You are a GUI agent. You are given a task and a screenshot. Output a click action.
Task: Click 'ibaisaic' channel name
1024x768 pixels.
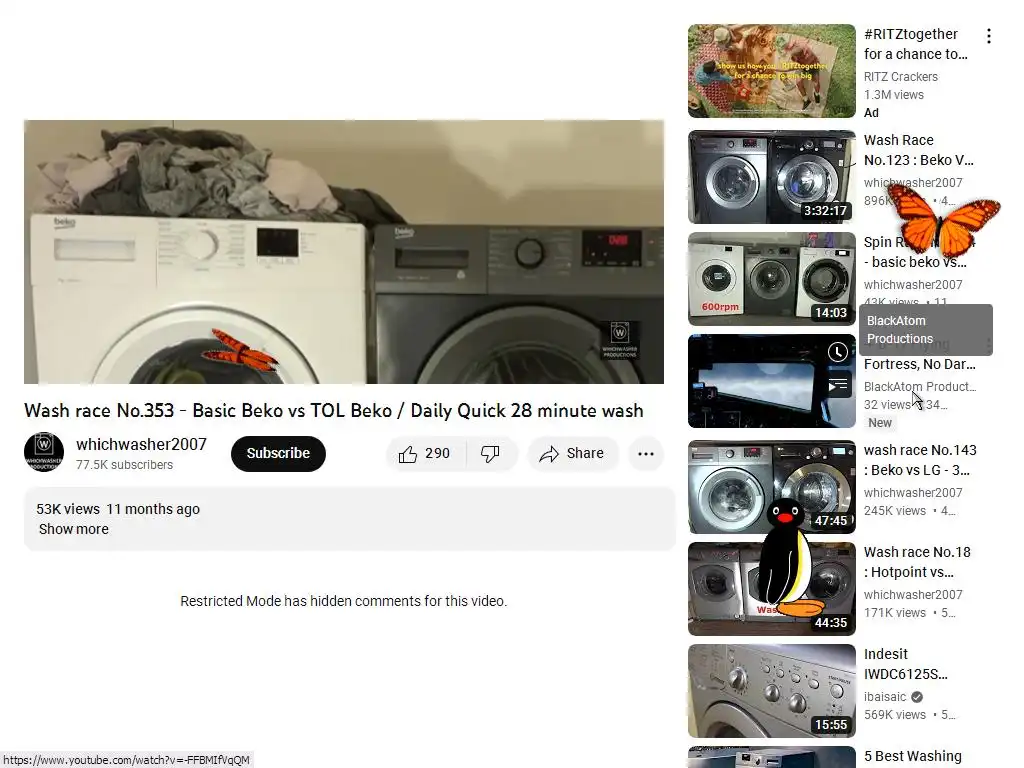[x=885, y=697]
